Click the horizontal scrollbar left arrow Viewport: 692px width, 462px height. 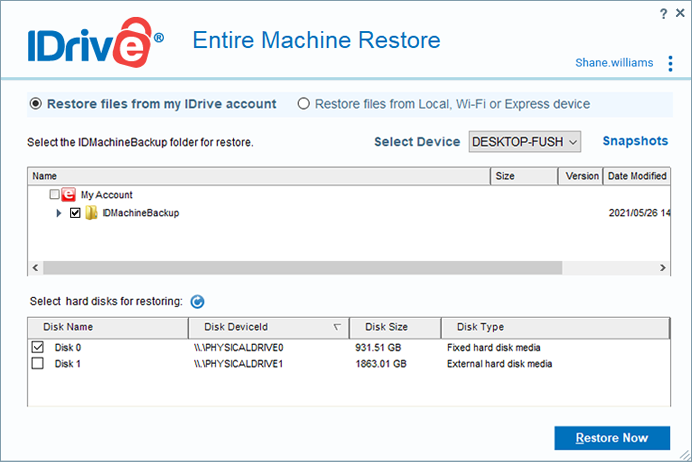(x=36, y=267)
